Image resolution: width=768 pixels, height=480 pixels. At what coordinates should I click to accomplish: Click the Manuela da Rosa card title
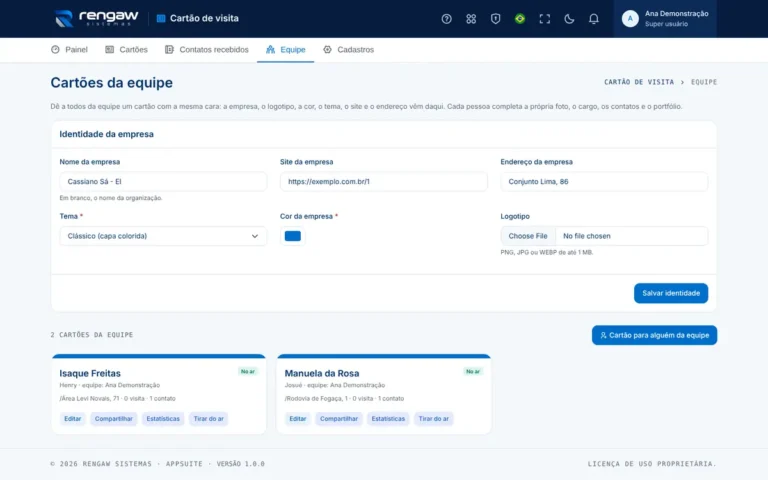[x=322, y=373]
